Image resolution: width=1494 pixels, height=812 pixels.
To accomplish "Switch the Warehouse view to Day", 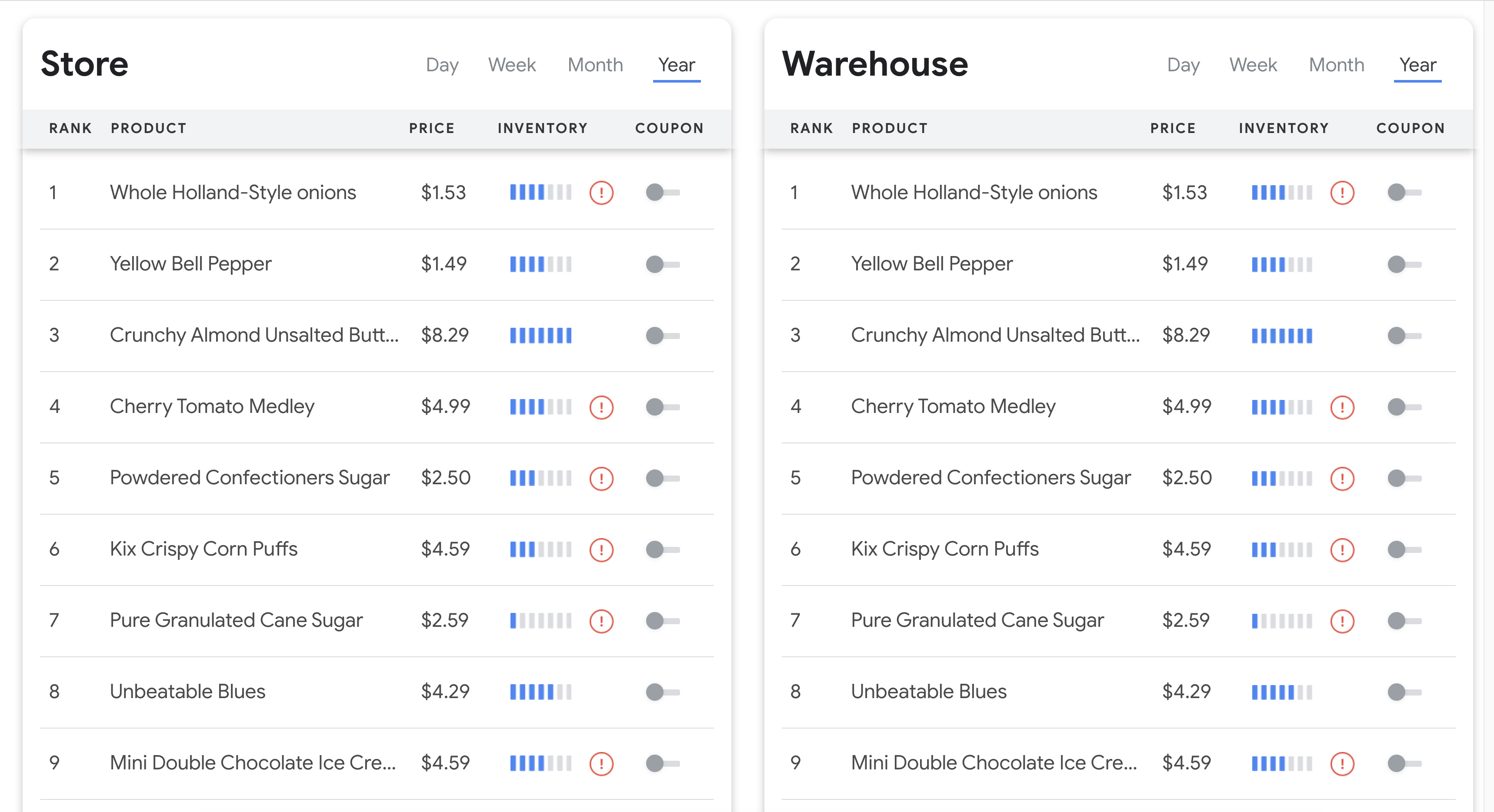I will point(1183,64).
